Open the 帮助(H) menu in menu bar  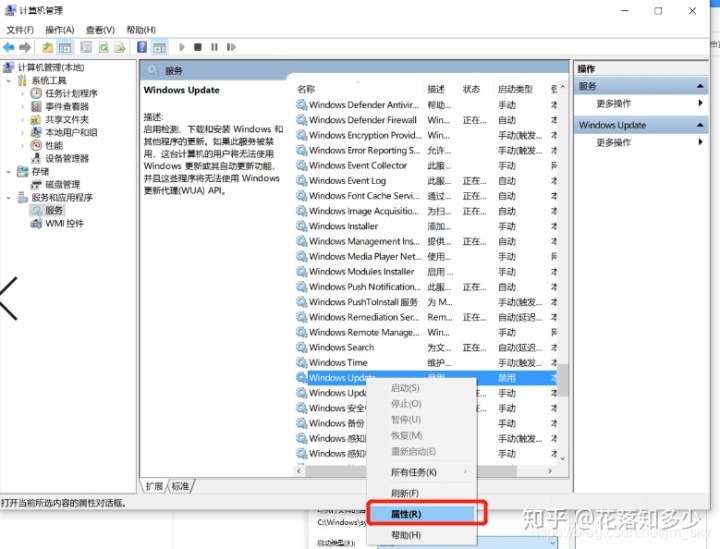141,30
